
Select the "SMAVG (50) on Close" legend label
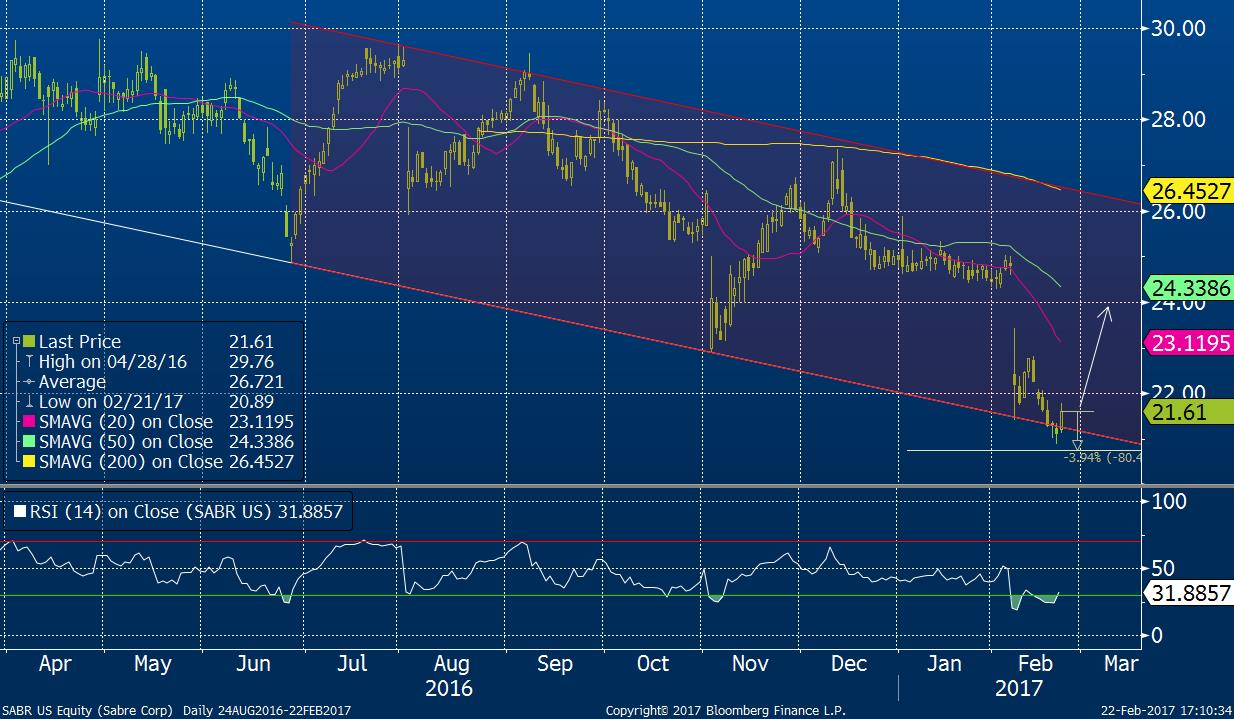click(125, 442)
